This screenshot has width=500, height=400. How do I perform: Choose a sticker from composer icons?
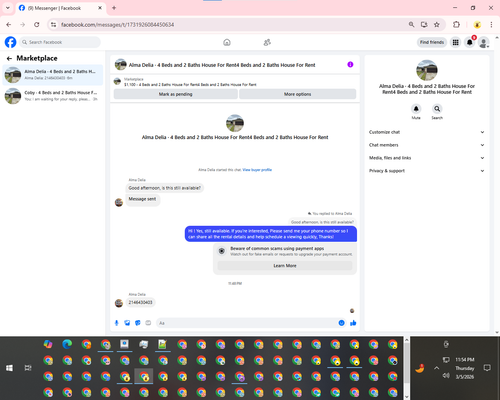tap(138, 323)
